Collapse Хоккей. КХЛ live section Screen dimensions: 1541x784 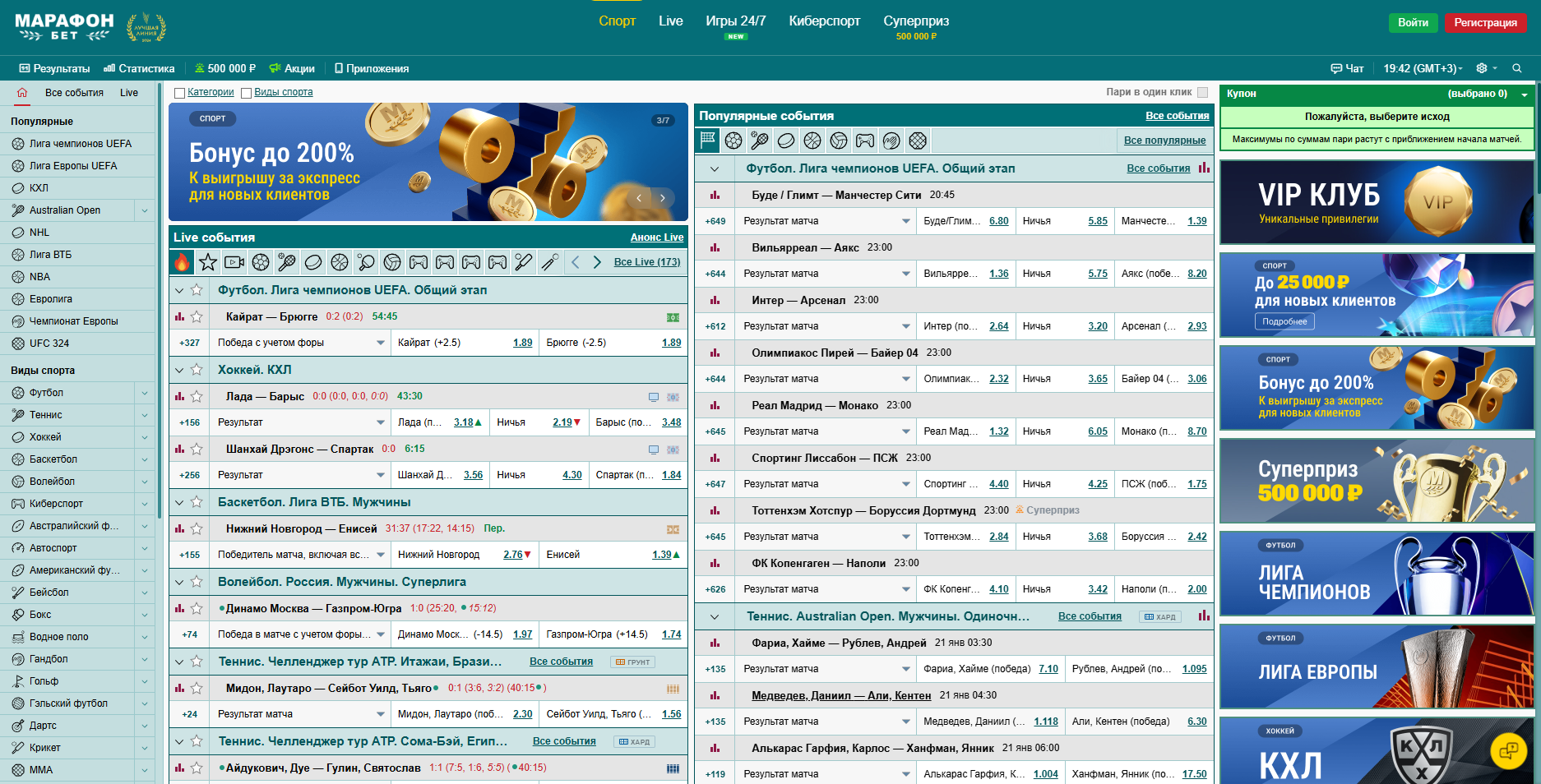(179, 370)
